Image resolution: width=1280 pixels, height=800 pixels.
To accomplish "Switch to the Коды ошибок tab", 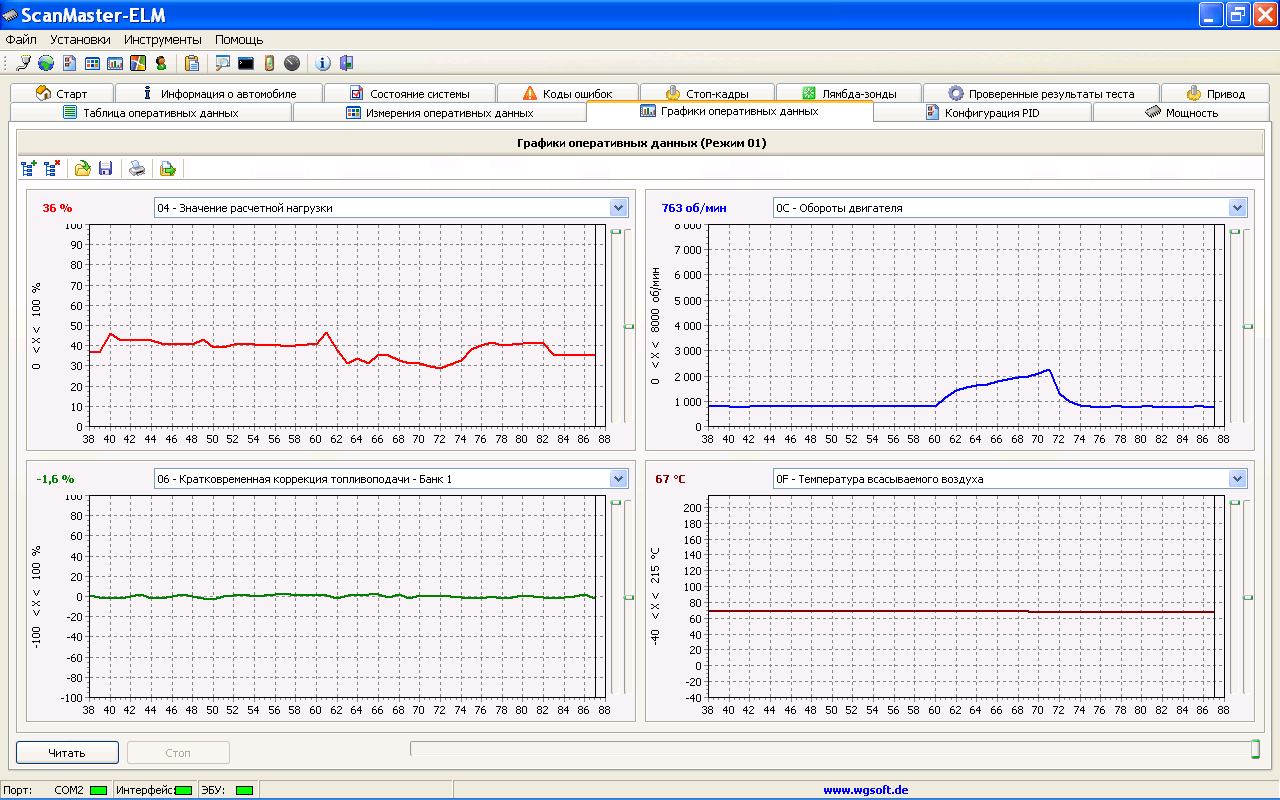I will tap(568, 93).
